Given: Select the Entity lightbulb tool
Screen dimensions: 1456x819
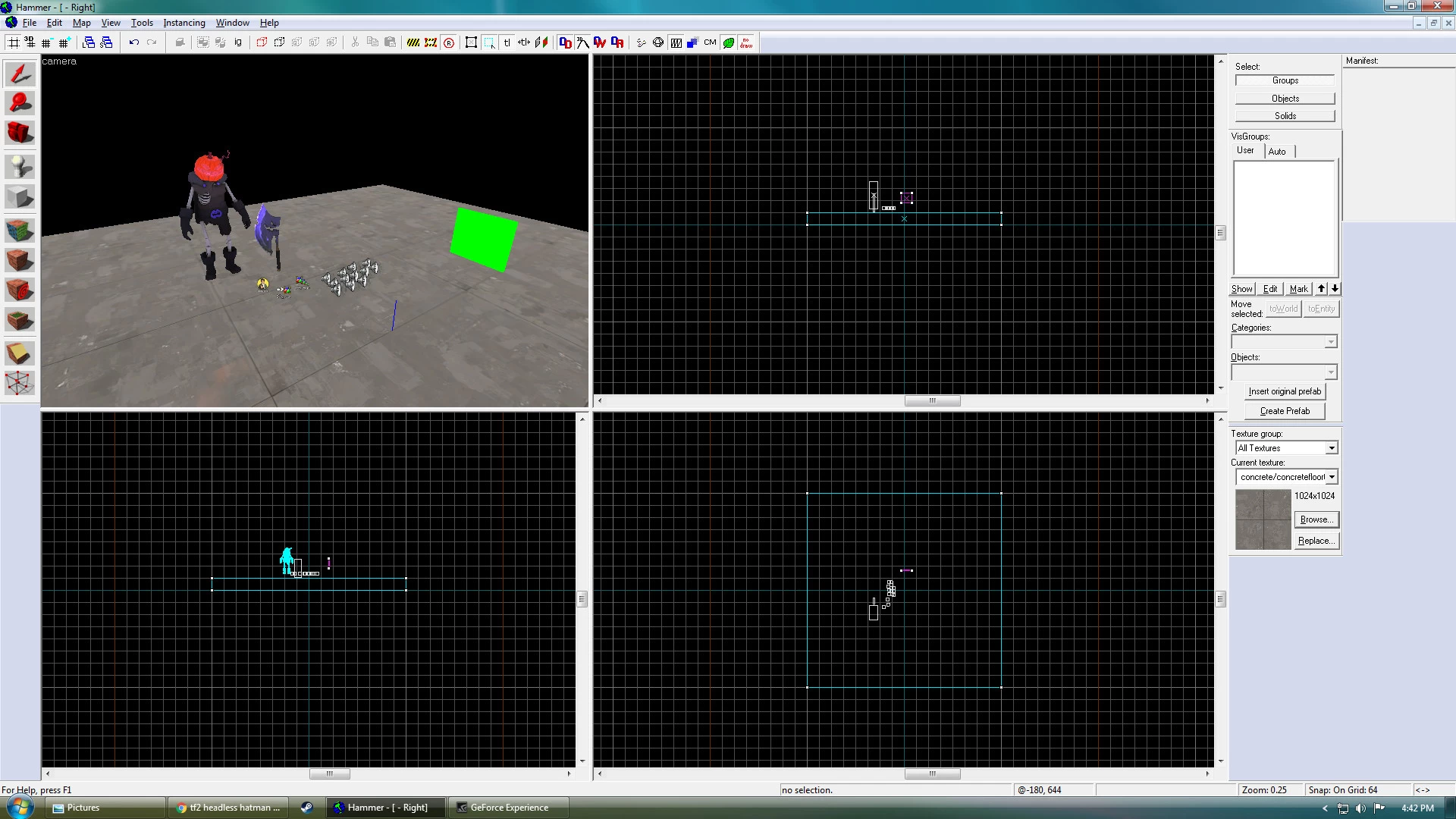Looking at the screenshot, I should [20, 167].
